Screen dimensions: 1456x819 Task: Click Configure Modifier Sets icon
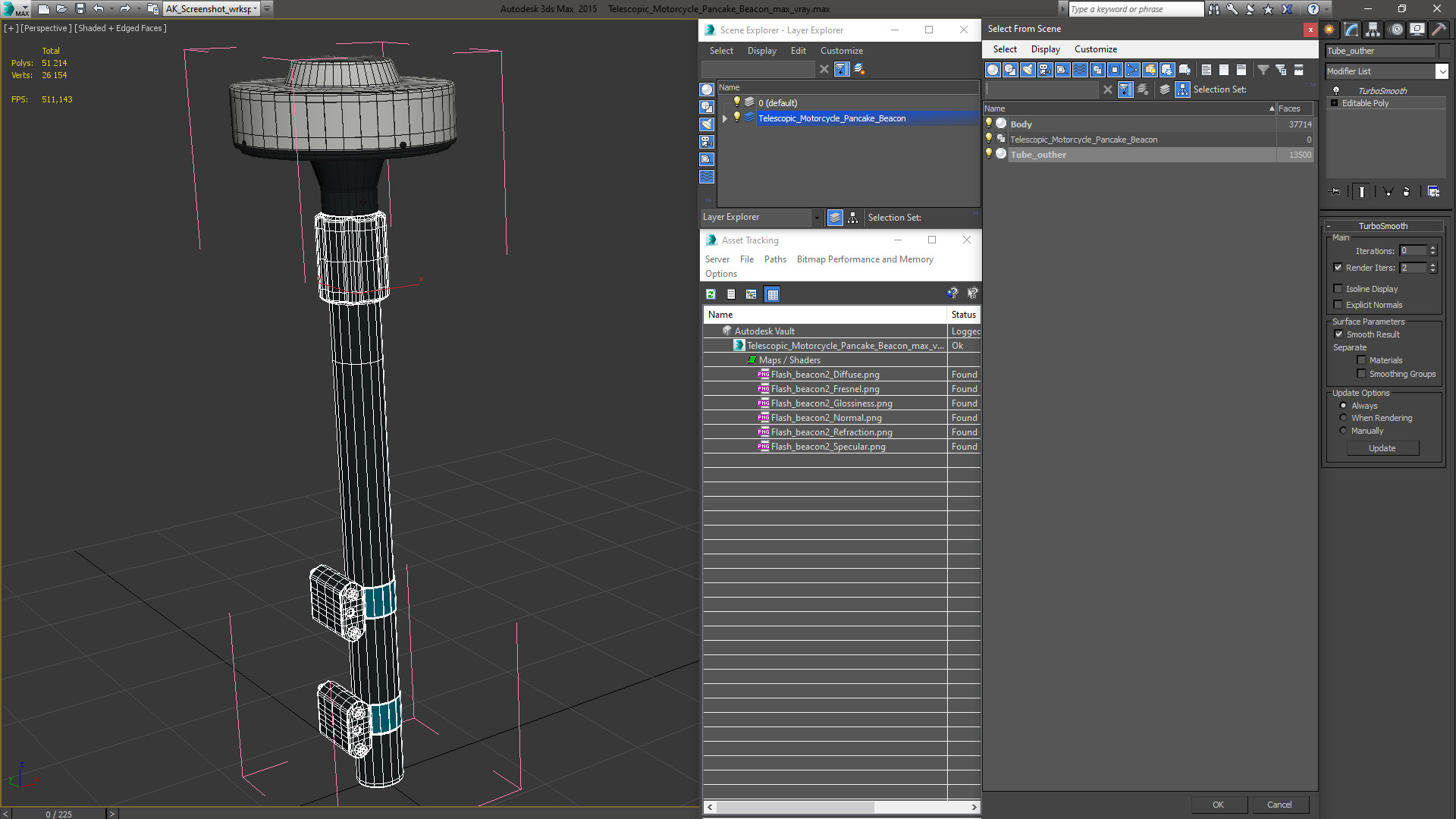click(1433, 192)
